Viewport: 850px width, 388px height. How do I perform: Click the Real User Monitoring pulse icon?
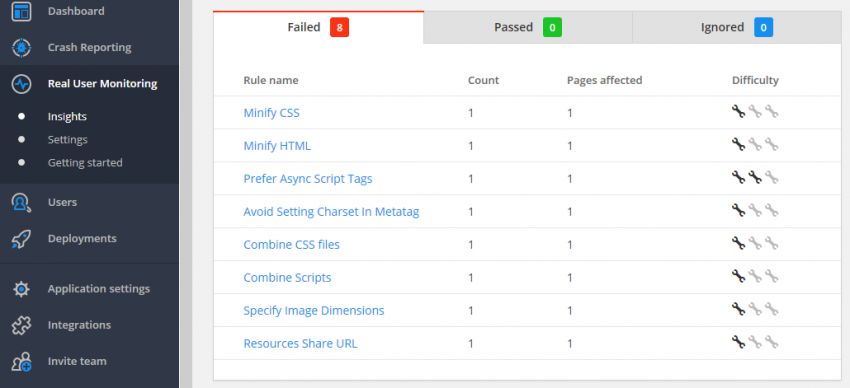[x=21, y=84]
